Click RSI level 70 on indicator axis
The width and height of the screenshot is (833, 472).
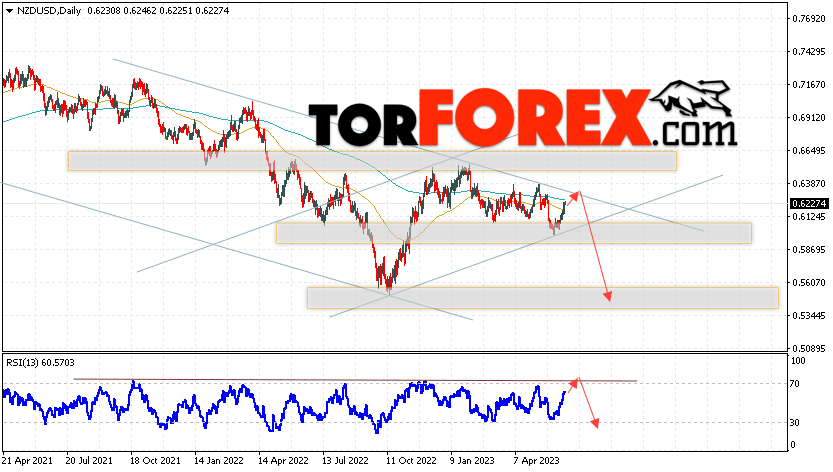point(796,383)
